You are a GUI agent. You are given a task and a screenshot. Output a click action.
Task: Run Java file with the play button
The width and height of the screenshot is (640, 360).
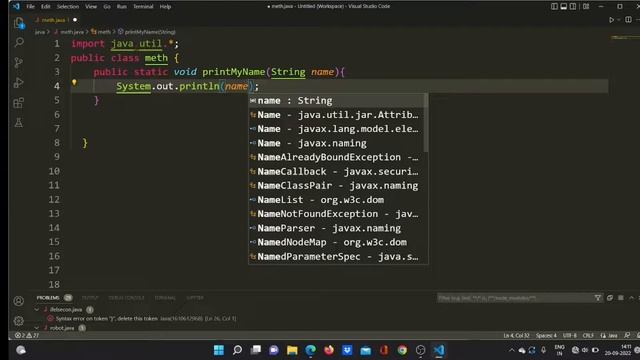coord(611,20)
